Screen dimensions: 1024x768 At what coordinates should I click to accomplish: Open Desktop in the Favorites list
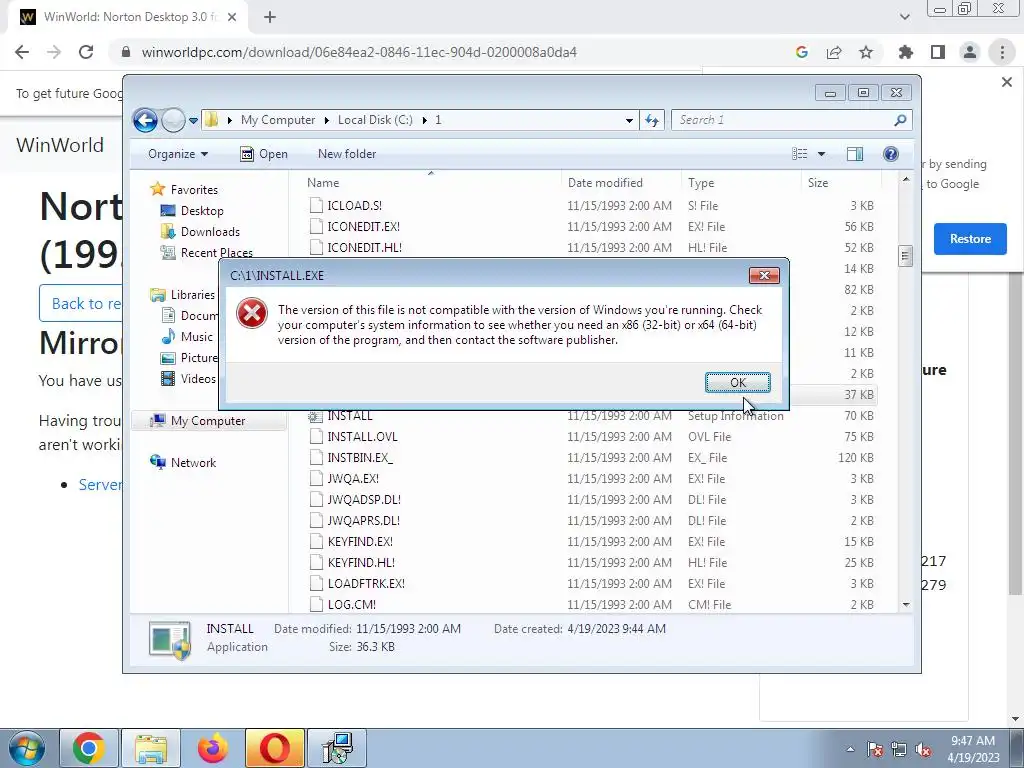202,211
